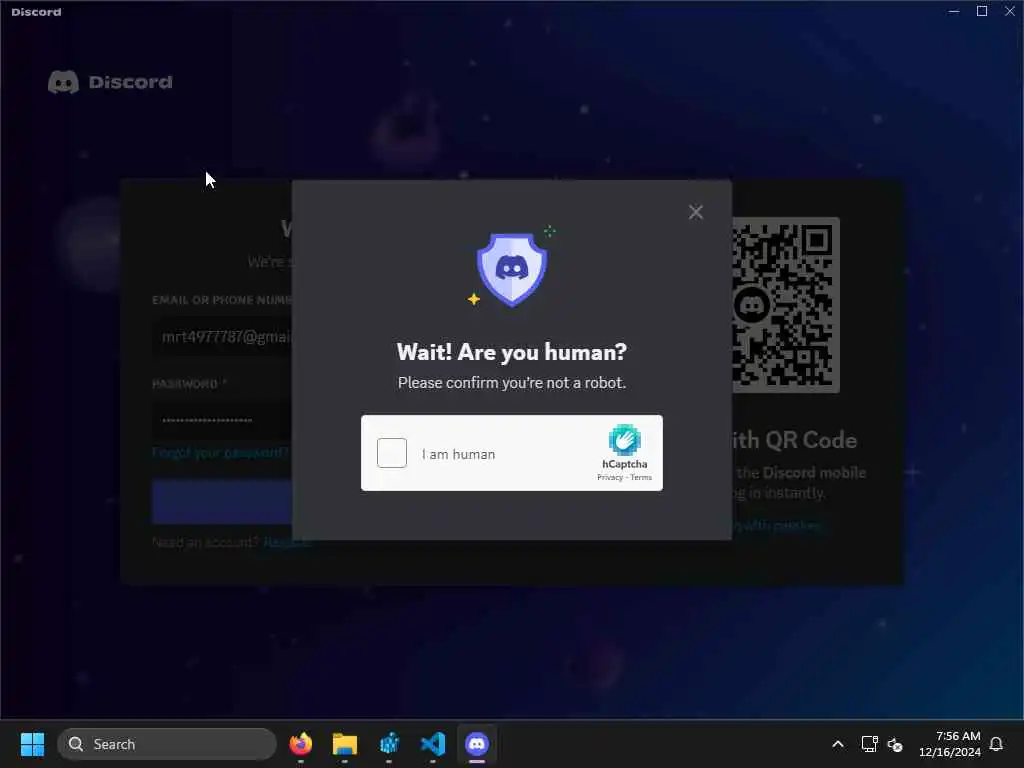This screenshot has height=768, width=1024.
Task: Click the hCaptcha logo
Action: (x=625, y=440)
